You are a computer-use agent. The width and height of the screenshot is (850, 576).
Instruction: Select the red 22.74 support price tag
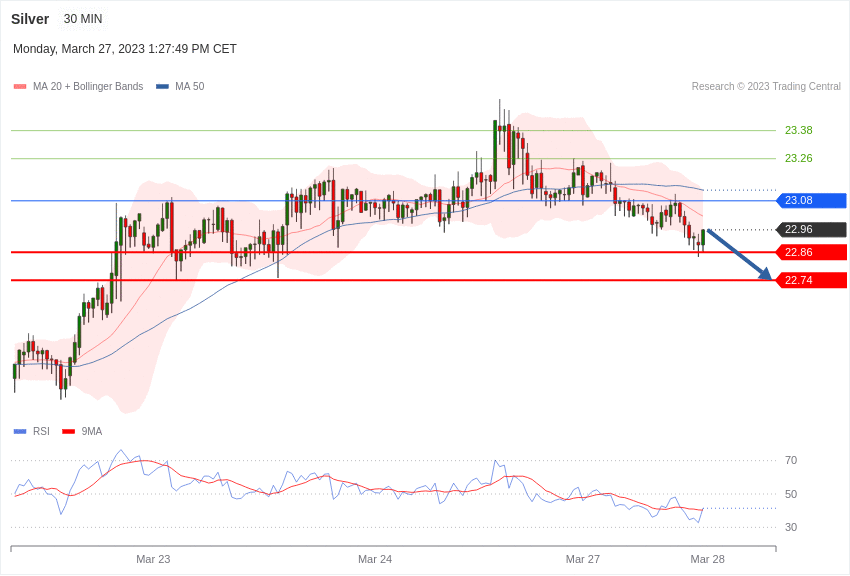pyautogui.click(x=812, y=281)
